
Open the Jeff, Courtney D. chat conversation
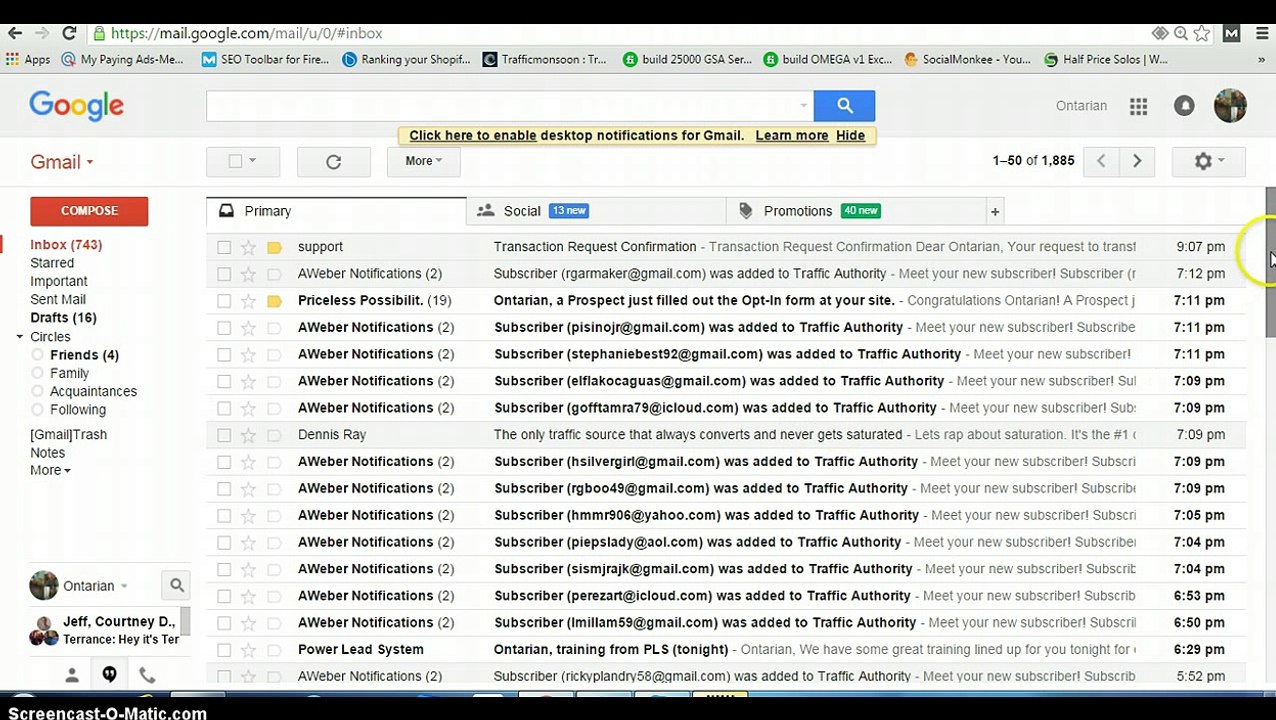coord(103,631)
